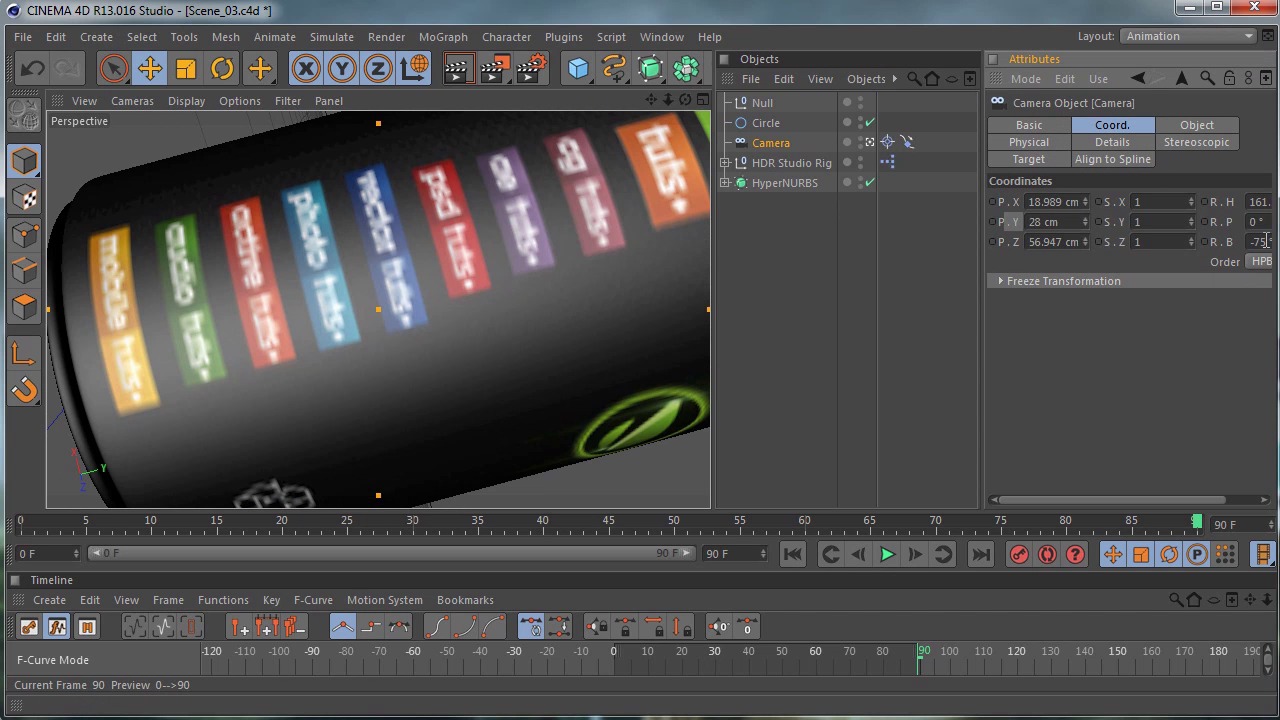Toggle the Camera's active view square icon
Image resolution: width=1280 pixels, height=720 pixels.
tap(870, 143)
